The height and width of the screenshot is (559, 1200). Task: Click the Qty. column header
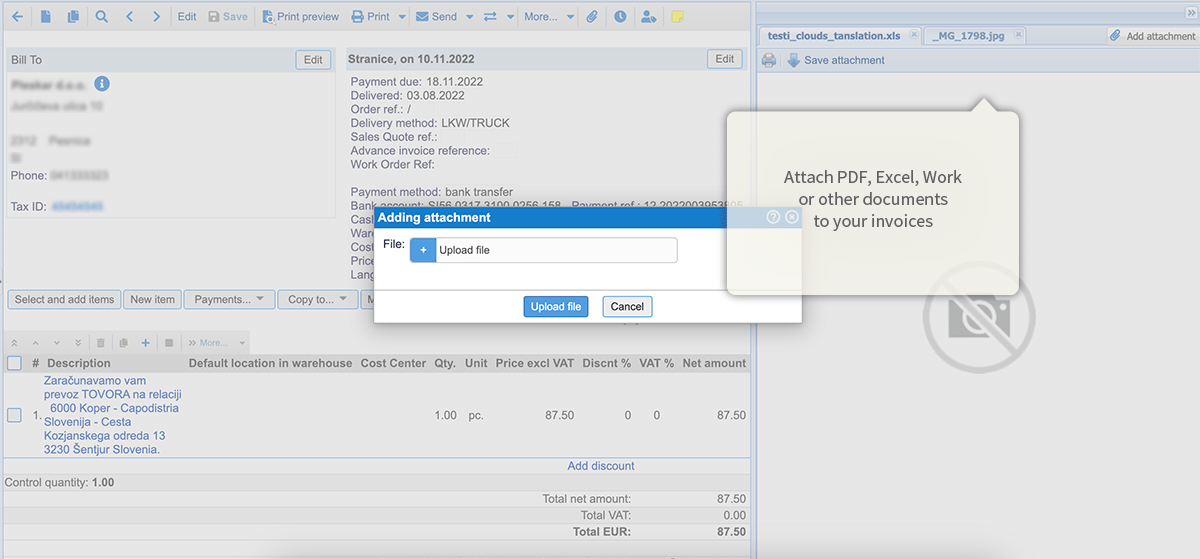point(445,363)
